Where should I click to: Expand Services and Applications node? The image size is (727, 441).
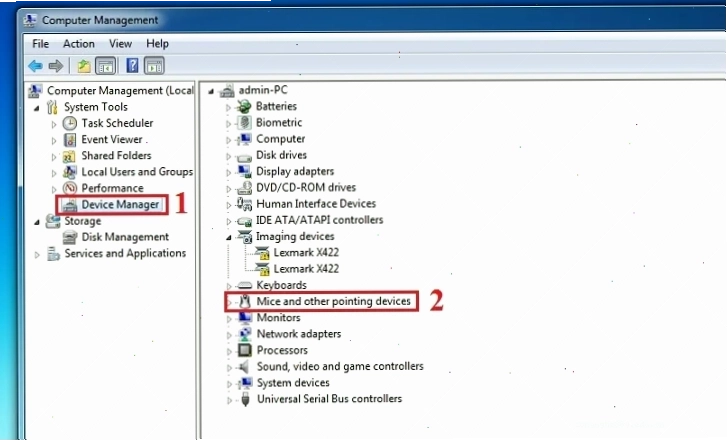pos(37,255)
